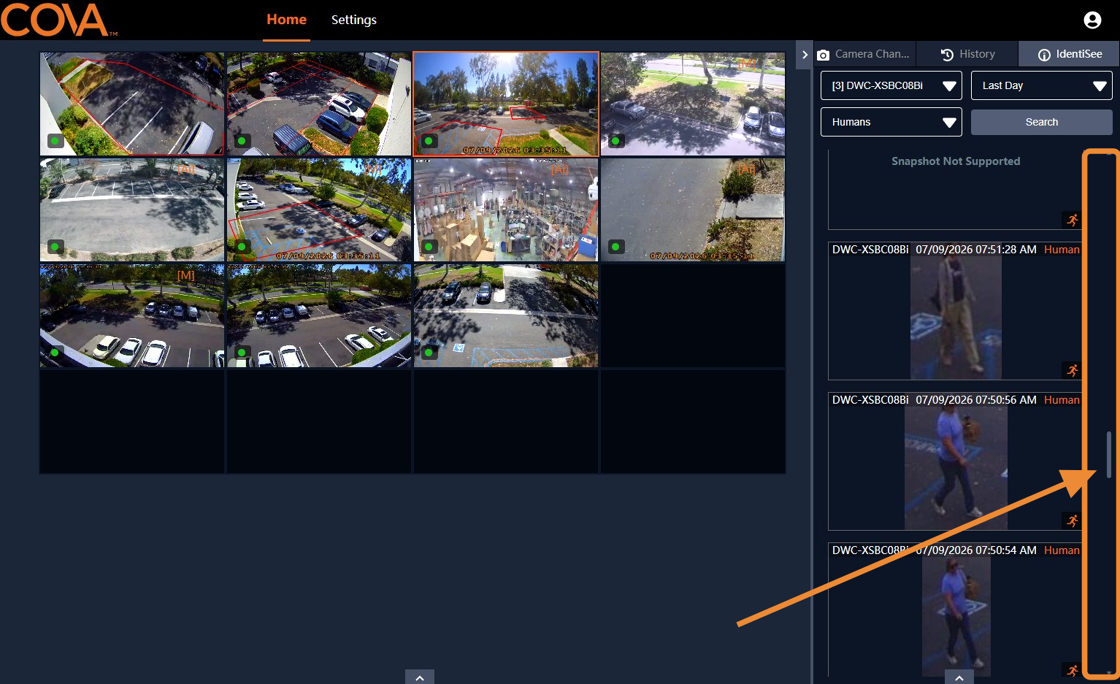Viewport: 1120px width, 684px height.
Task: Select the Snapshot Not Supported result card
Action: (x=955, y=190)
